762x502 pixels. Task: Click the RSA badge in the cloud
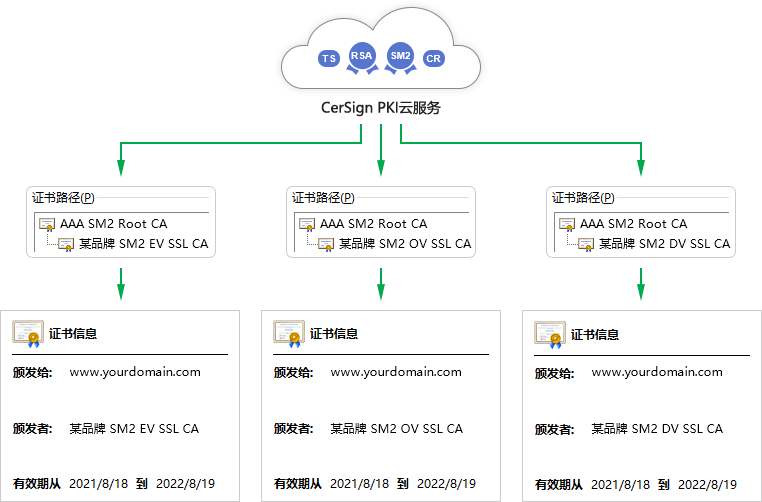pyautogui.click(x=361, y=56)
